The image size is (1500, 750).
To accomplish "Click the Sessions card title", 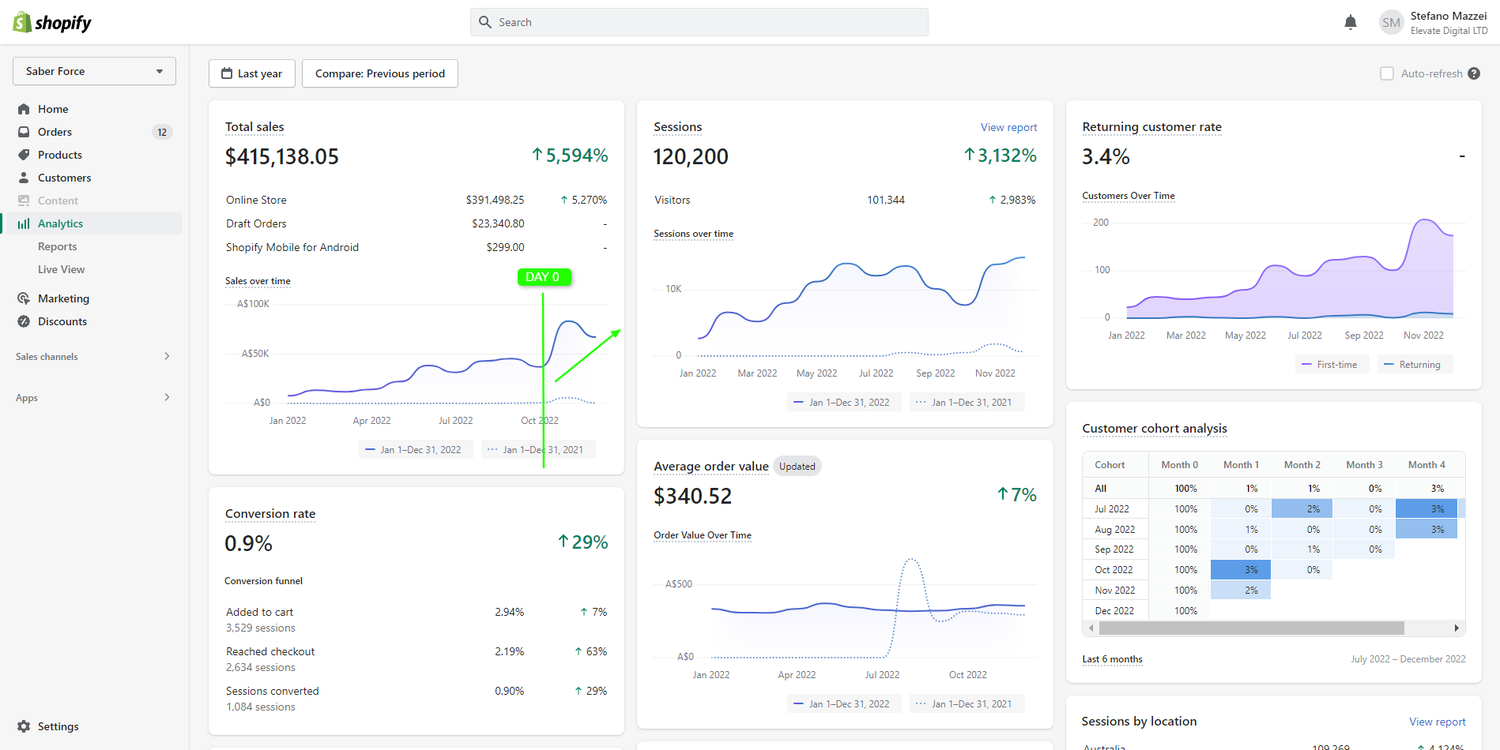I will [x=678, y=127].
